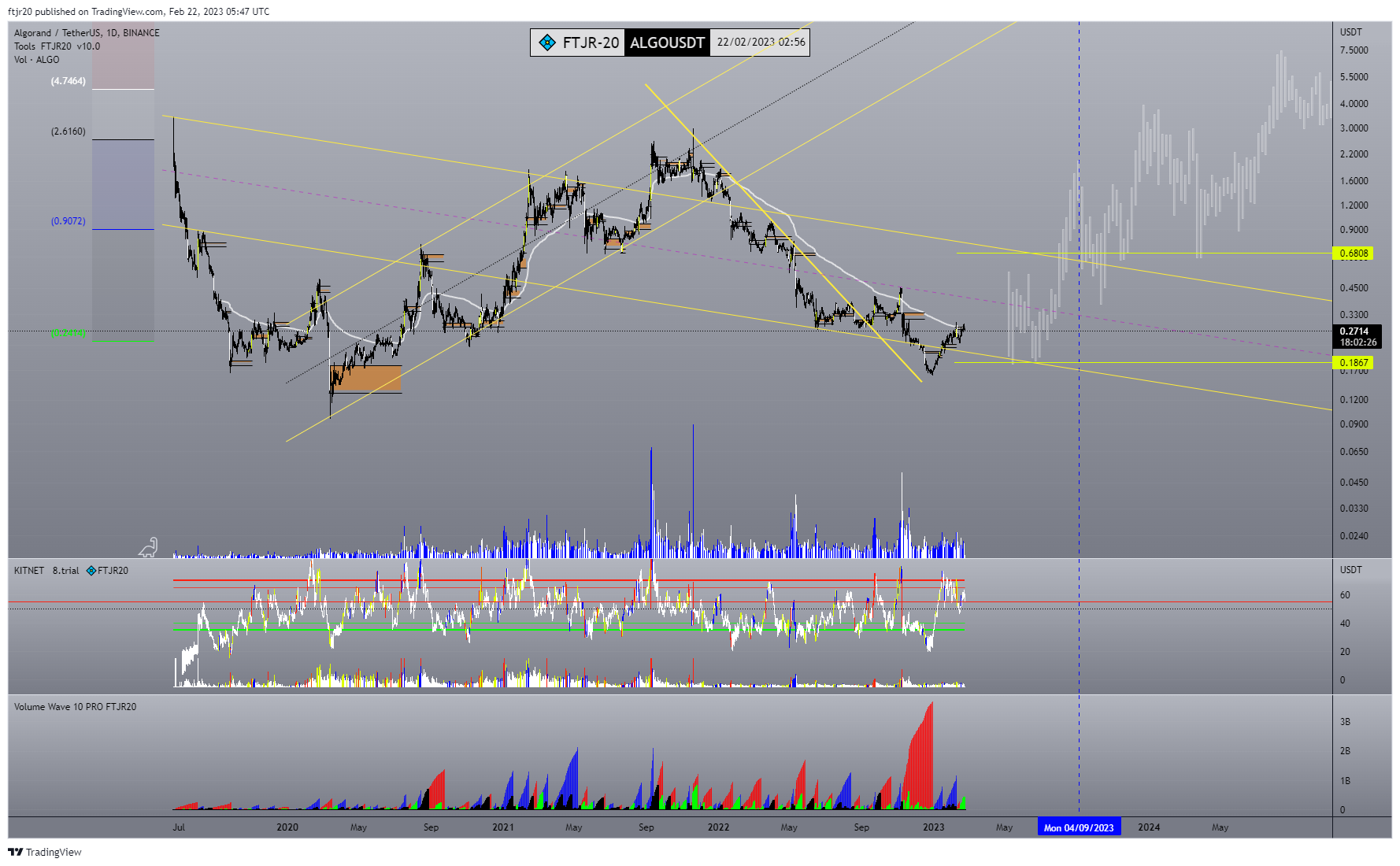Click the 20 tick on the KITNET axis
The image size is (1400, 866).
point(1345,652)
